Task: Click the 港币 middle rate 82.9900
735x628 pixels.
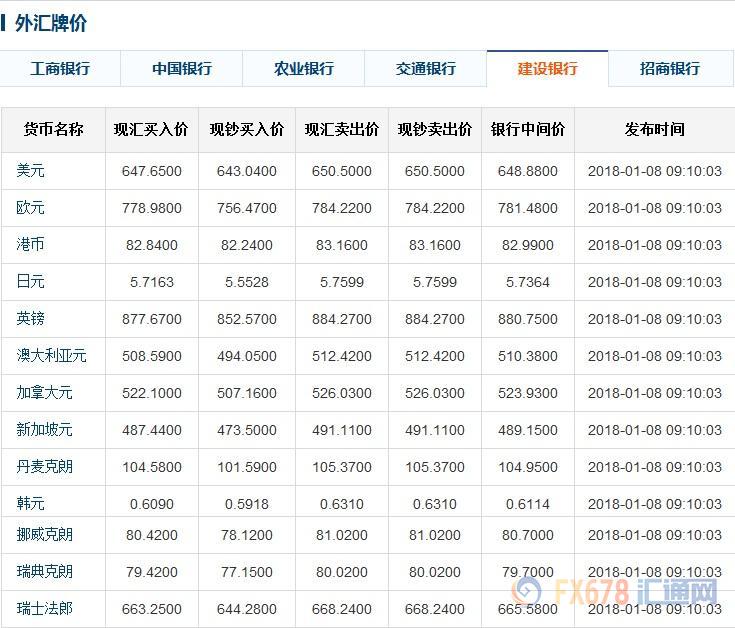Action: click(528, 245)
